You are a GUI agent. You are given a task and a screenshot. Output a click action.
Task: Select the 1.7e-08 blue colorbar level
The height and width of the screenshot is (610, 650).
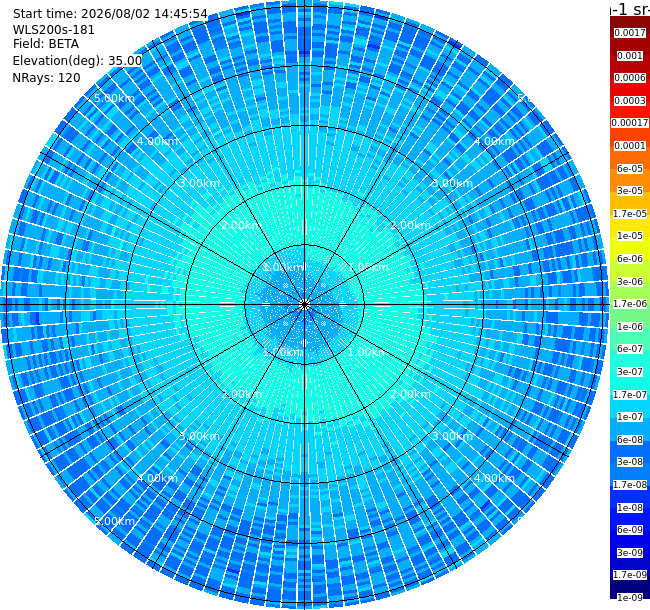[x=630, y=485]
